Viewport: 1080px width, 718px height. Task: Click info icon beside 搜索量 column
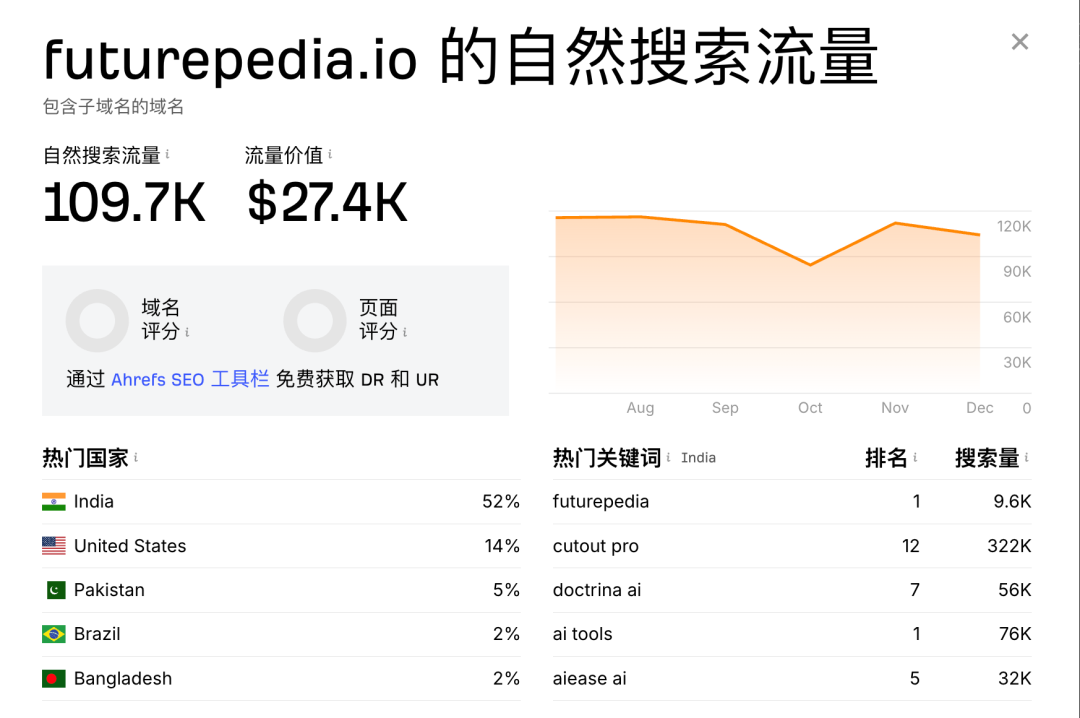point(1026,458)
